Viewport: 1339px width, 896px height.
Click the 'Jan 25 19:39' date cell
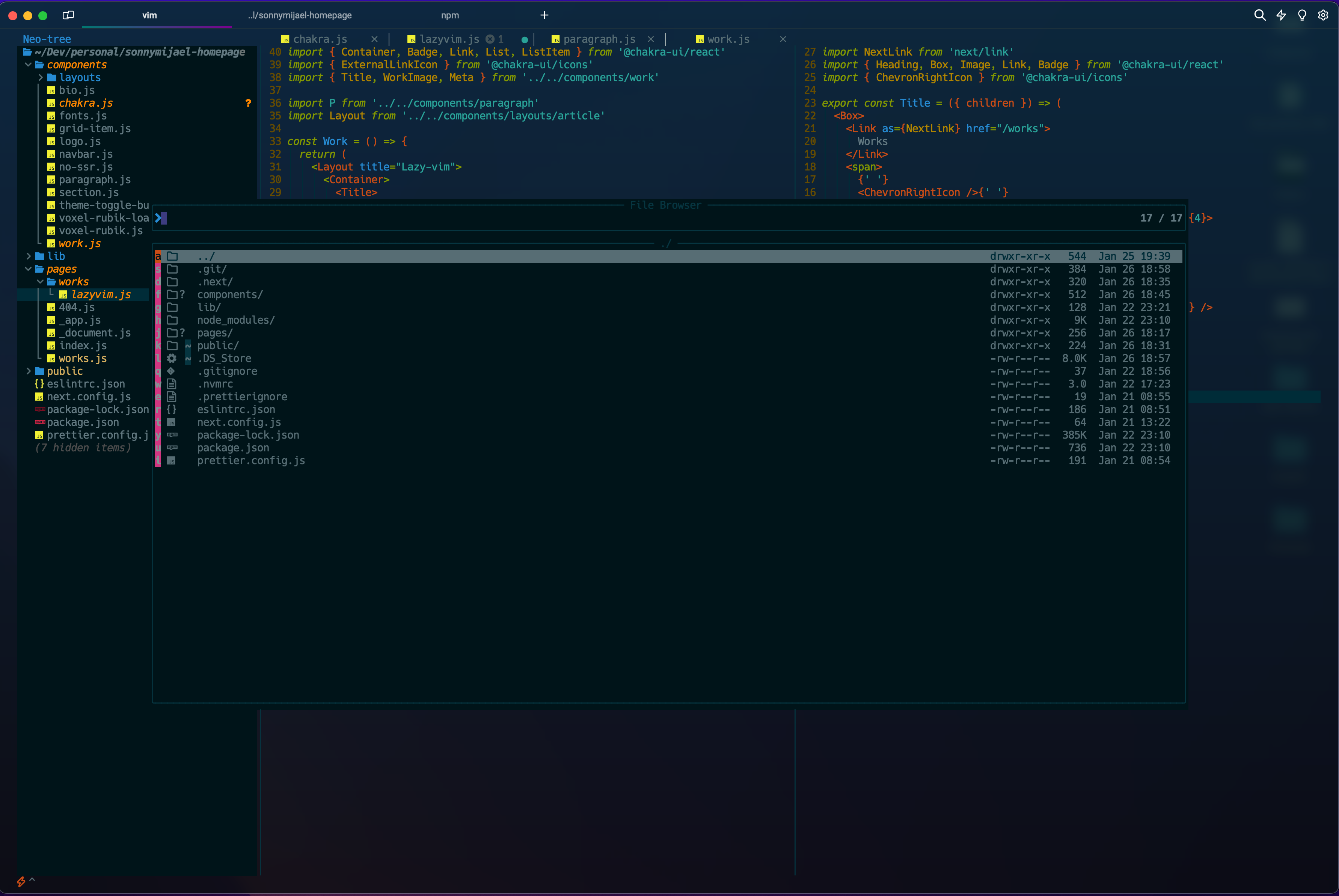[1134, 256]
